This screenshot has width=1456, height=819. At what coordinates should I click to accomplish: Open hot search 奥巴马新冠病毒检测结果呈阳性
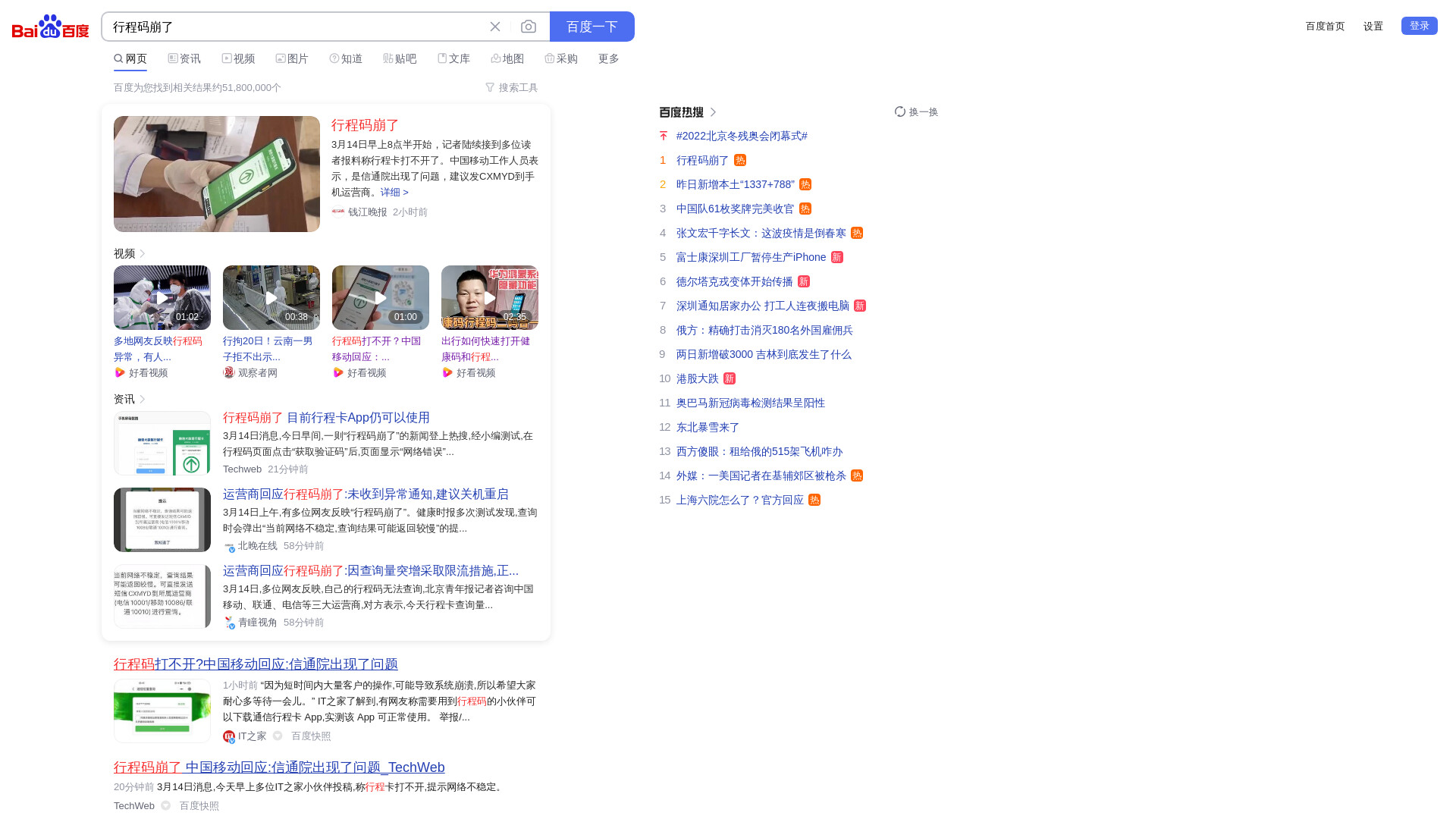(x=750, y=403)
